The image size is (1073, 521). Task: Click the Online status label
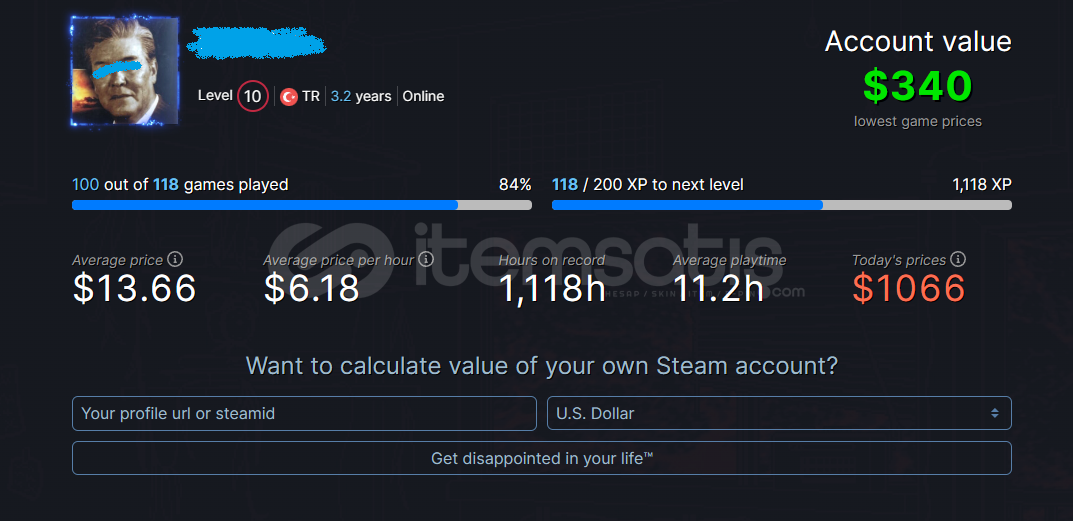point(423,97)
